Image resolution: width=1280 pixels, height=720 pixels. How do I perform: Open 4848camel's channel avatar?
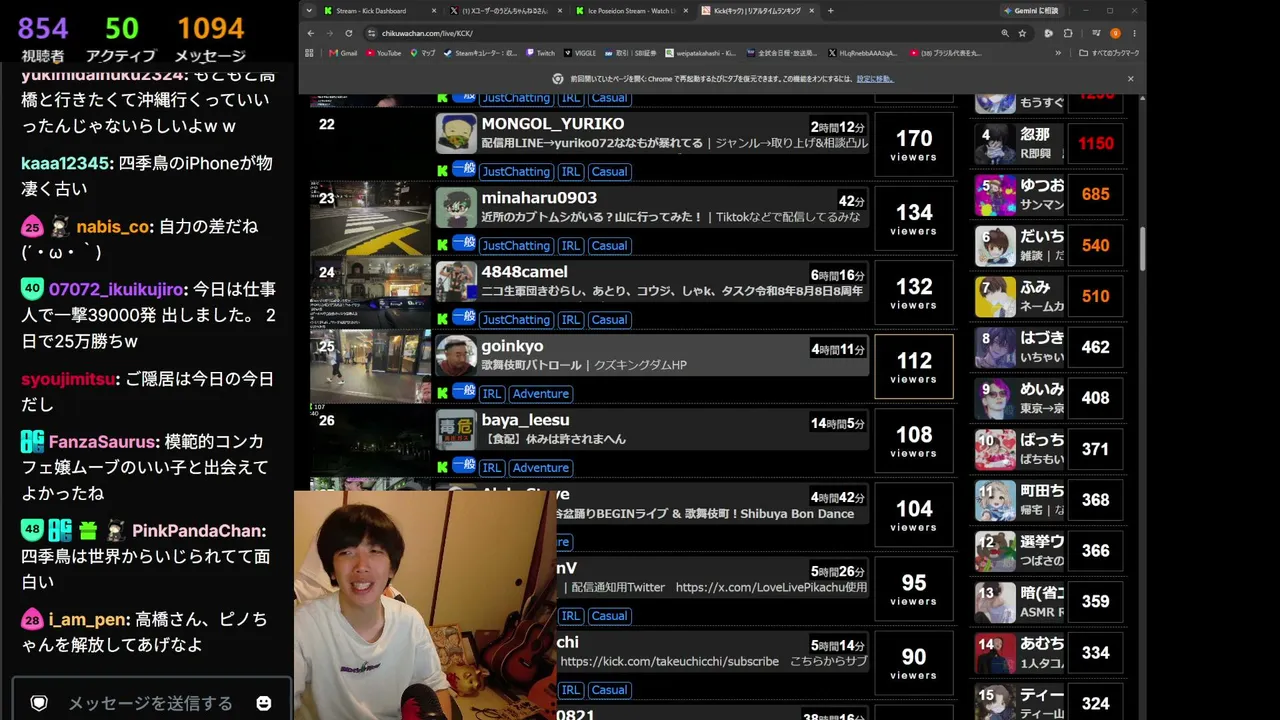[x=456, y=282]
